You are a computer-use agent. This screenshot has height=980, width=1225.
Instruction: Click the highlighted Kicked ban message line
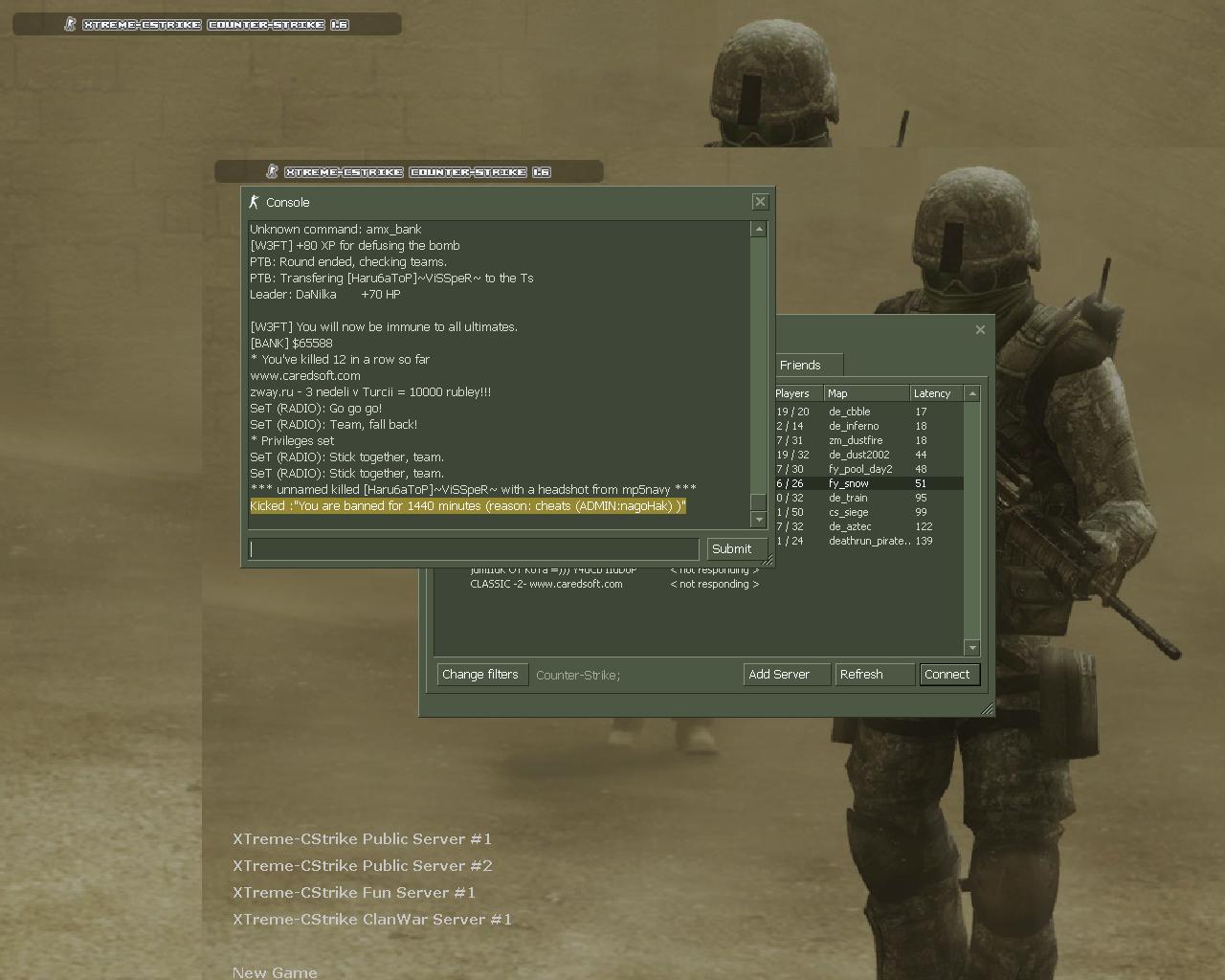pos(468,505)
